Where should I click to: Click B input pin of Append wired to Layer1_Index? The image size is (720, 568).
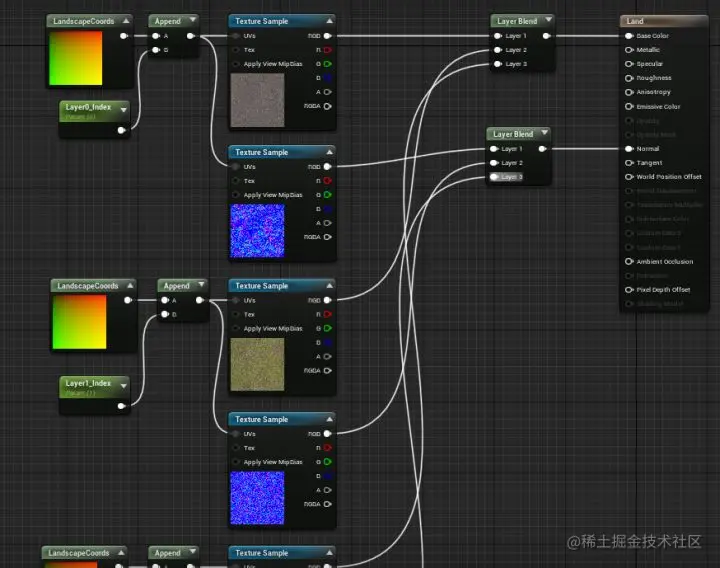165,315
